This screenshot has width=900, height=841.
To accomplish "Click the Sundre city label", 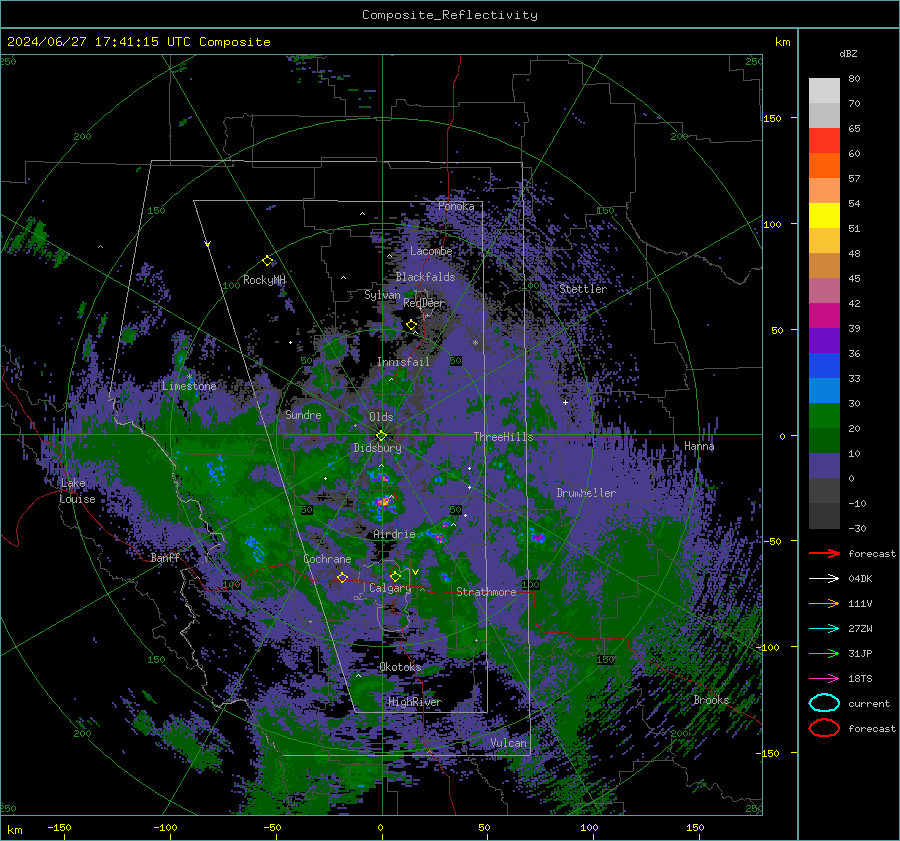I will click(x=303, y=414).
